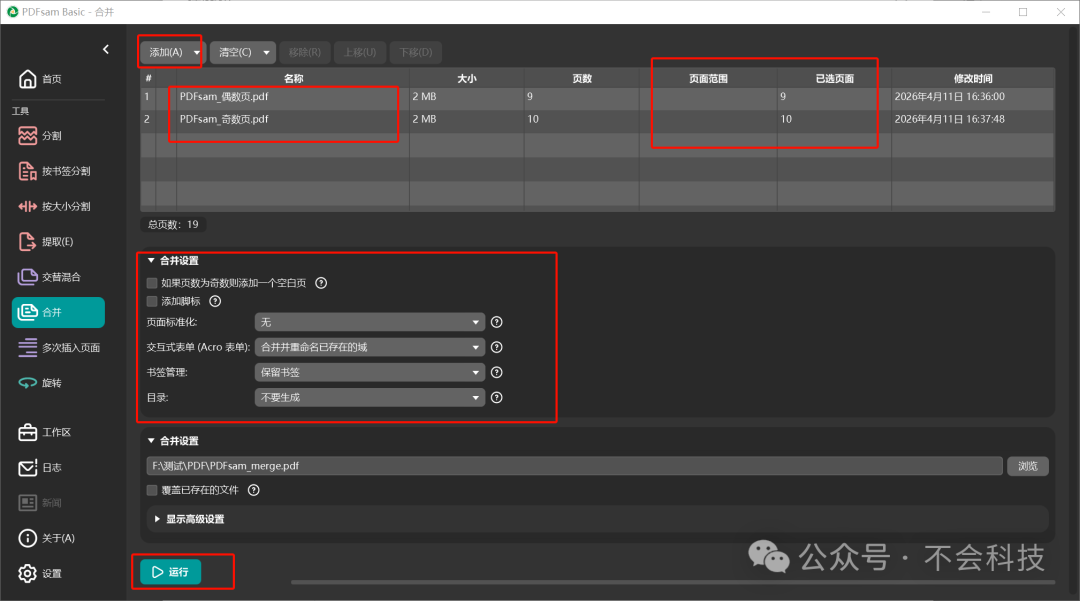
Task: Click the bottom horizontal scrollbar
Action: click(x=672, y=582)
